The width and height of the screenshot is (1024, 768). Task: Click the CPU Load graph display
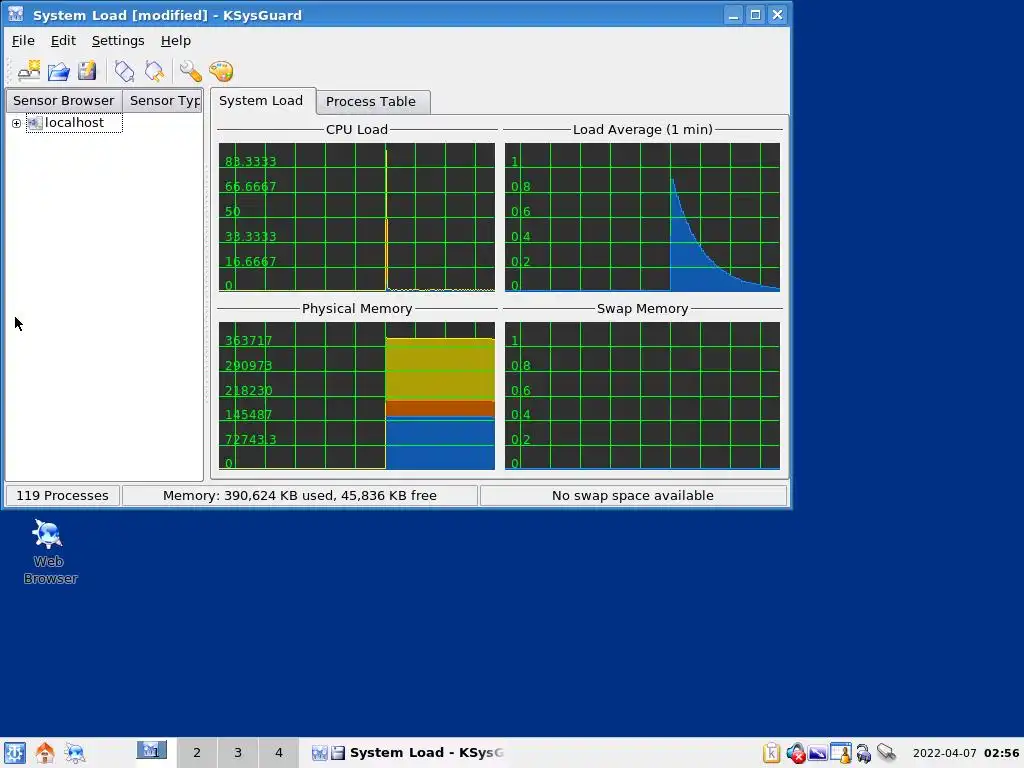(x=357, y=217)
